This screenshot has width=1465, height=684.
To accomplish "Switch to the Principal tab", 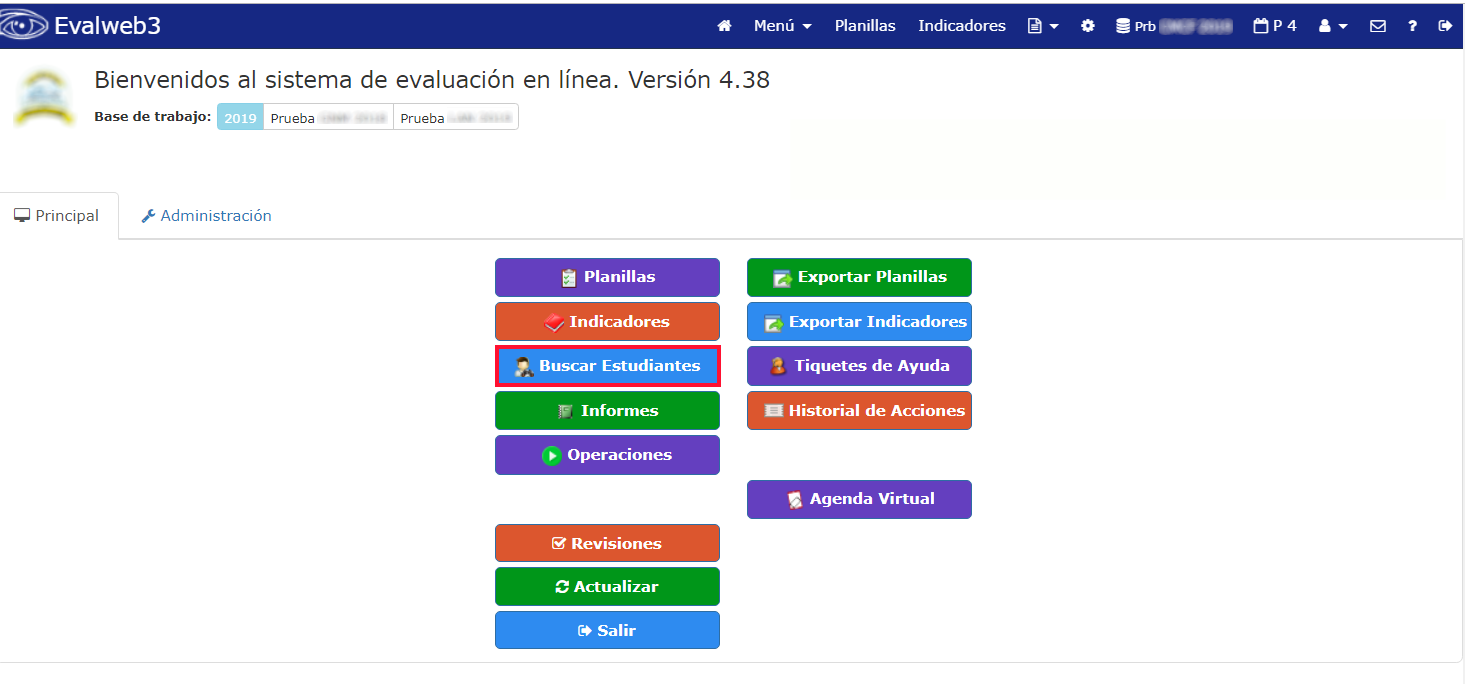I will click(x=58, y=216).
